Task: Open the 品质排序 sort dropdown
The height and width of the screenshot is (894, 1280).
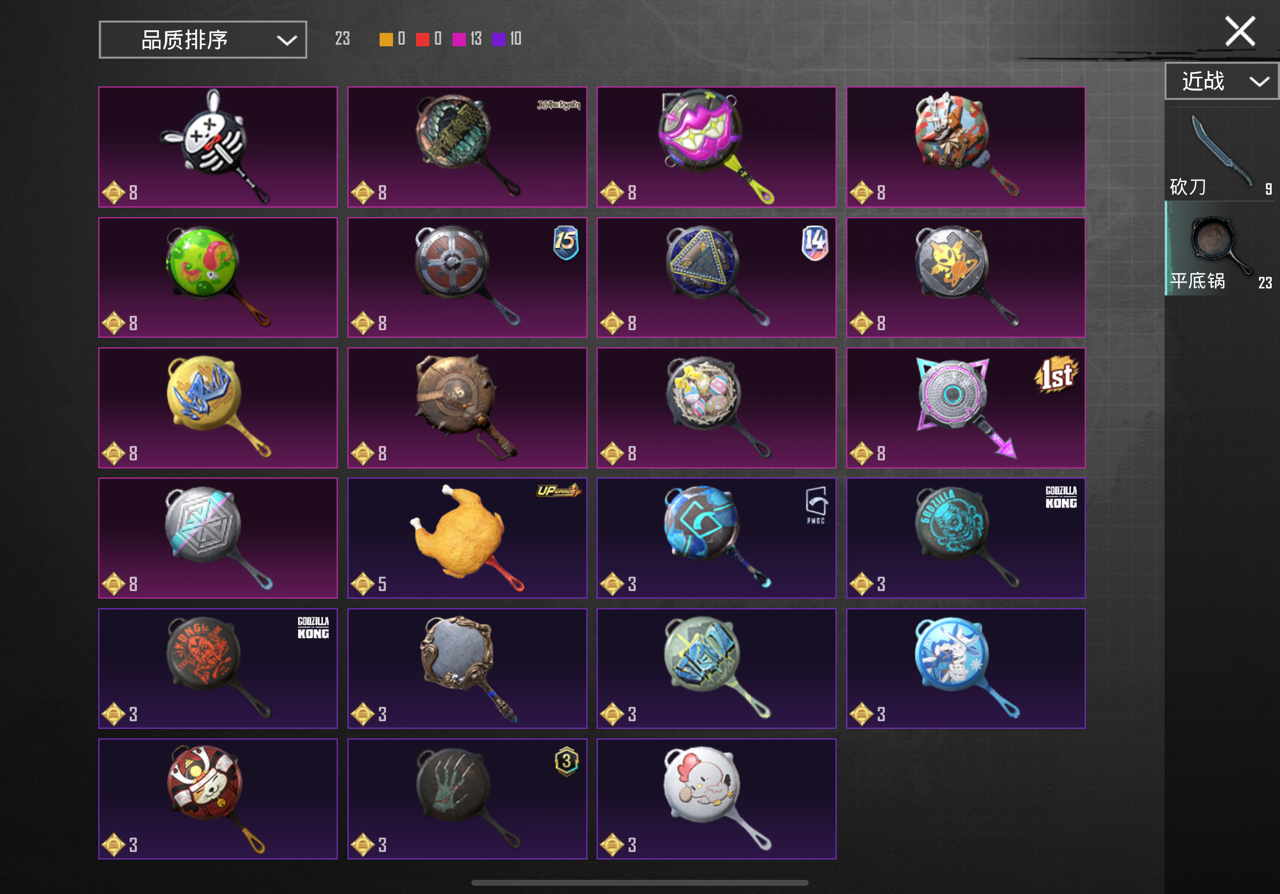Action: coord(203,40)
